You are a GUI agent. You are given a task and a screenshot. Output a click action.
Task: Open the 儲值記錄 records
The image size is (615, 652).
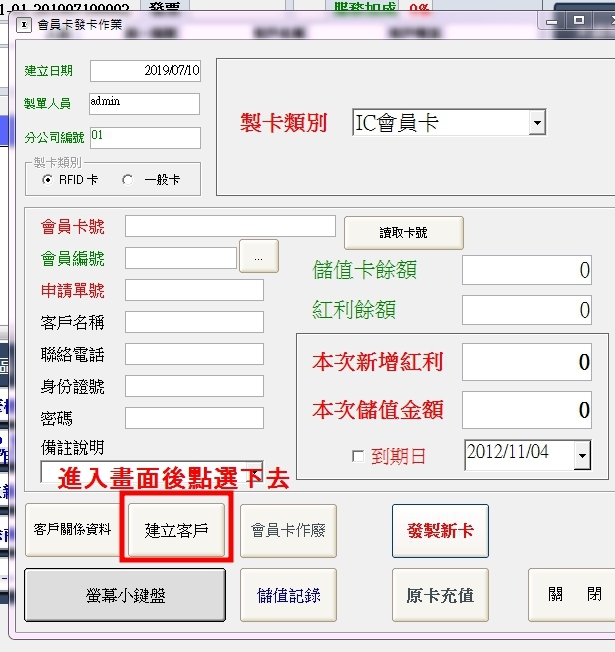point(289,596)
